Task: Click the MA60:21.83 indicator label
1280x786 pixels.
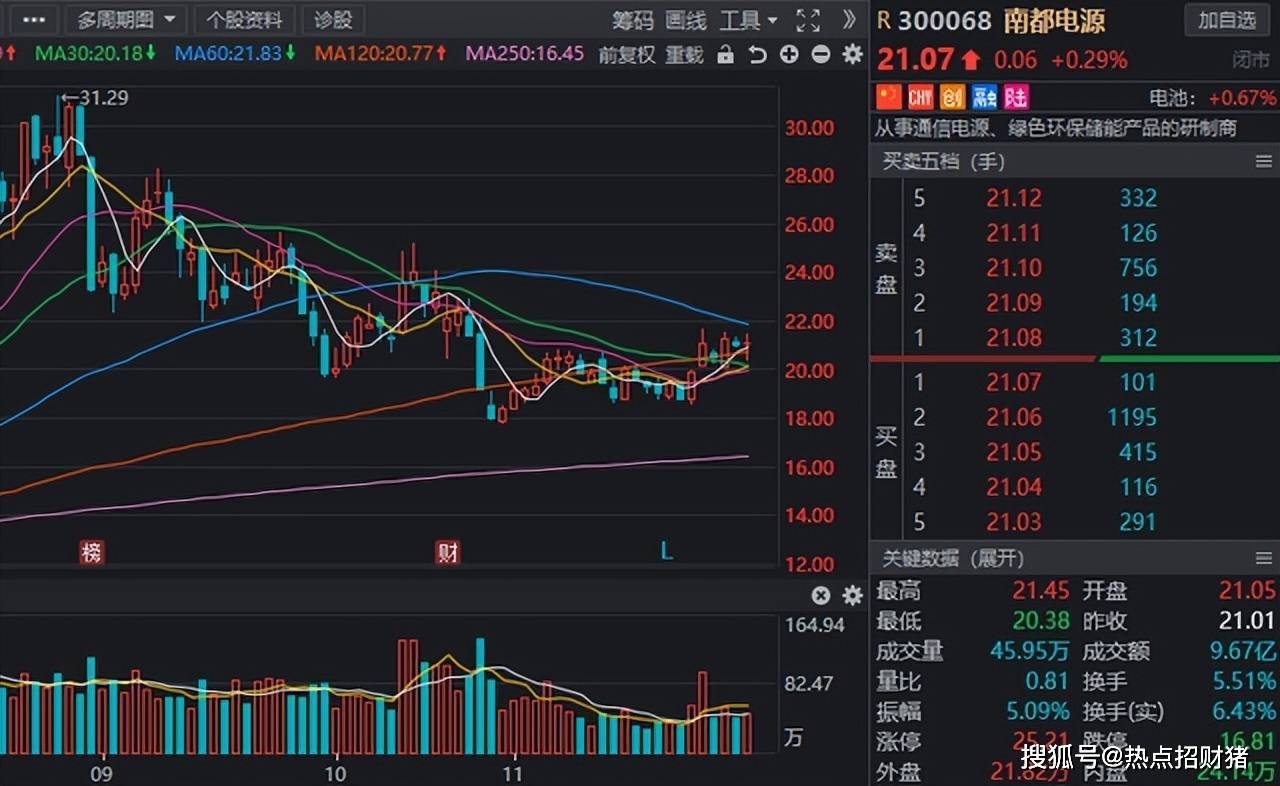Action: [235, 53]
